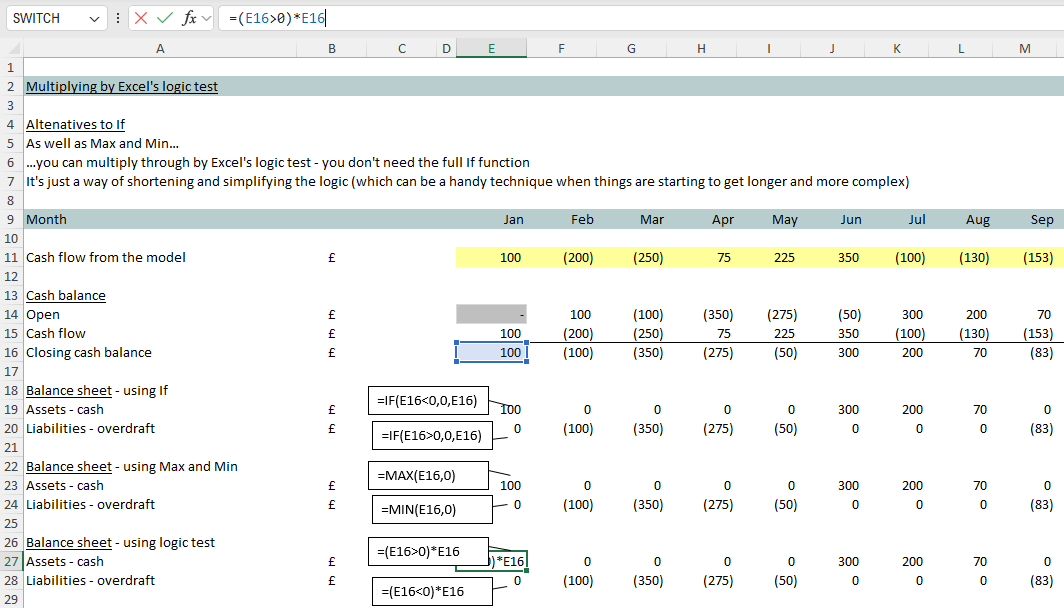The image size is (1064, 608).
Task: Click the =IF(E16<0,0,E16) callout box
Action: coord(427,401)
